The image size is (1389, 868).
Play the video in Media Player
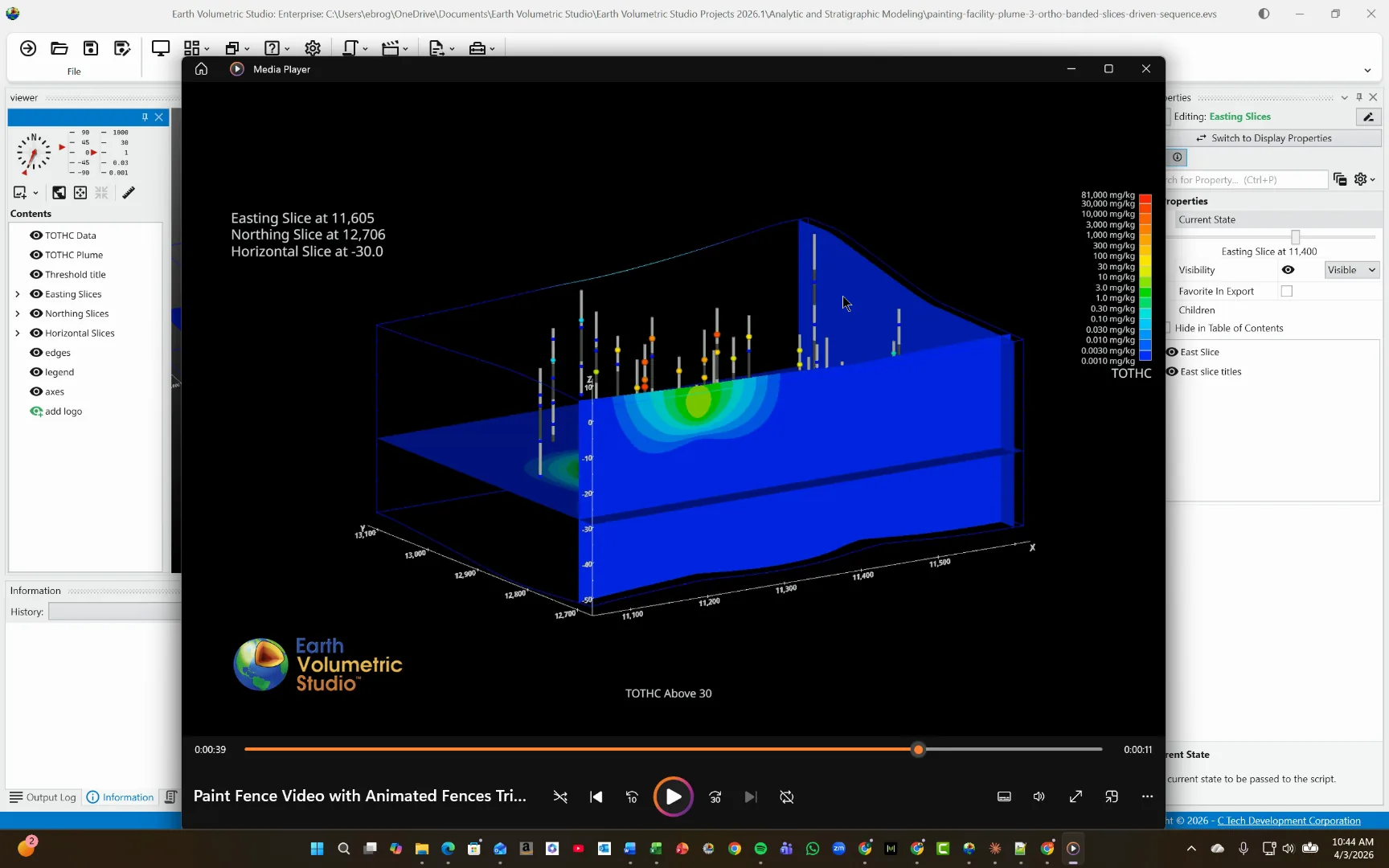(x=673, y=796)
